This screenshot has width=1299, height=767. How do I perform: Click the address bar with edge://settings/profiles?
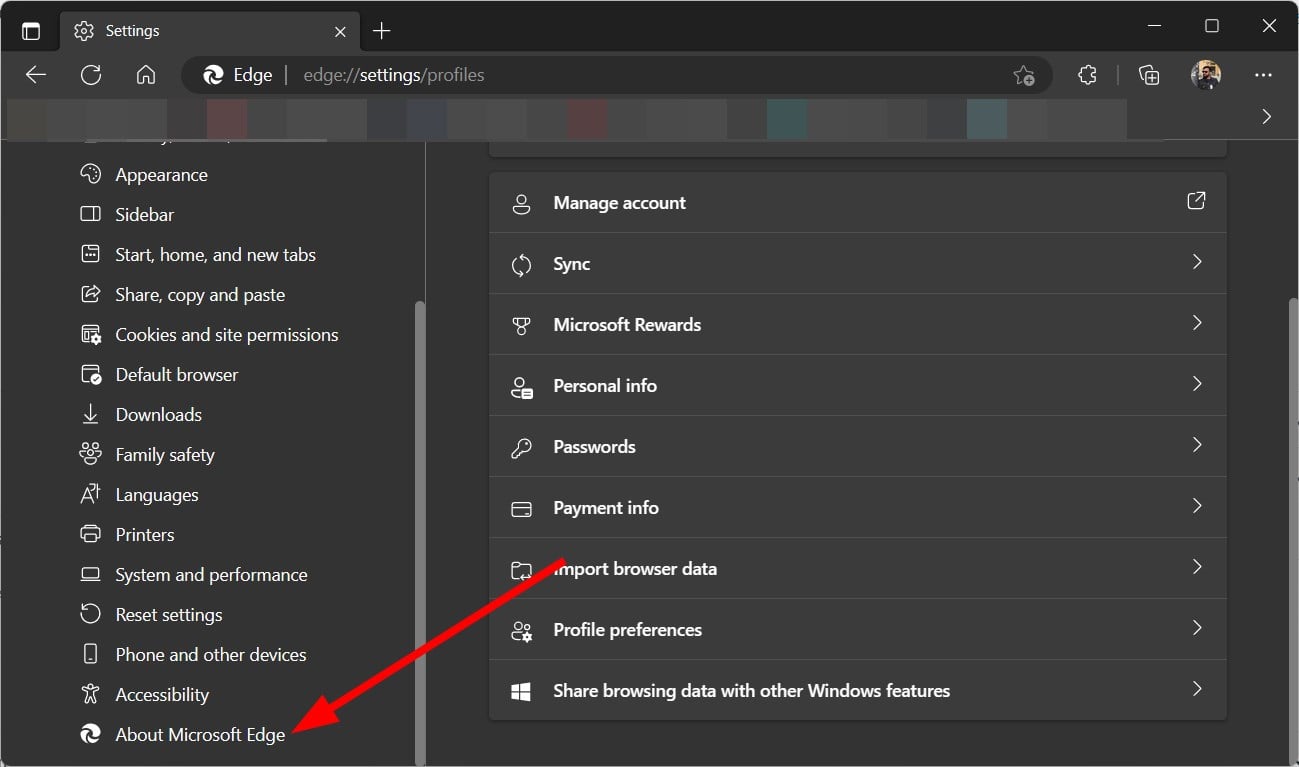(x=617, y=75)
